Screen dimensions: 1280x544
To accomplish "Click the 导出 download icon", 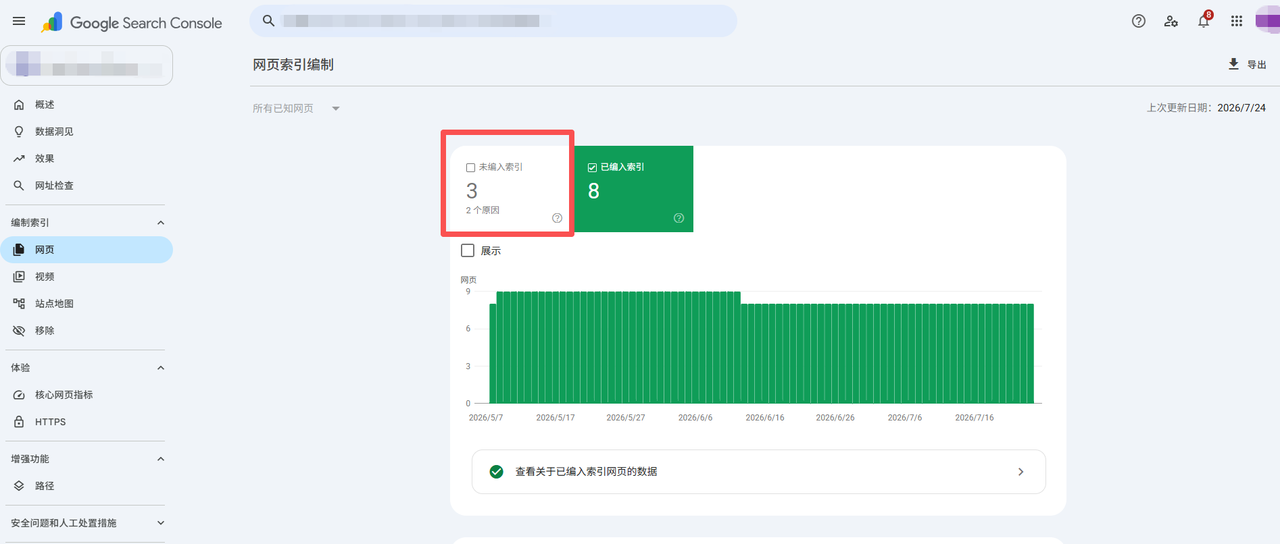I will point(1233,64).
